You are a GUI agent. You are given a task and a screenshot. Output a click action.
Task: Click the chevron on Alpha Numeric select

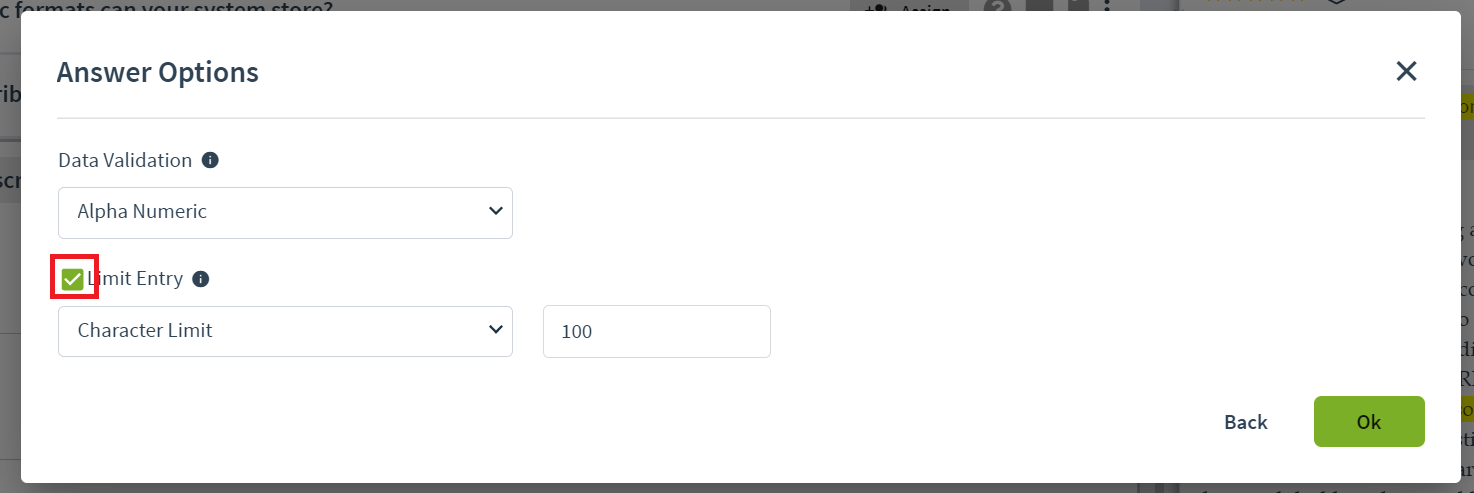[x=495, y=211]
